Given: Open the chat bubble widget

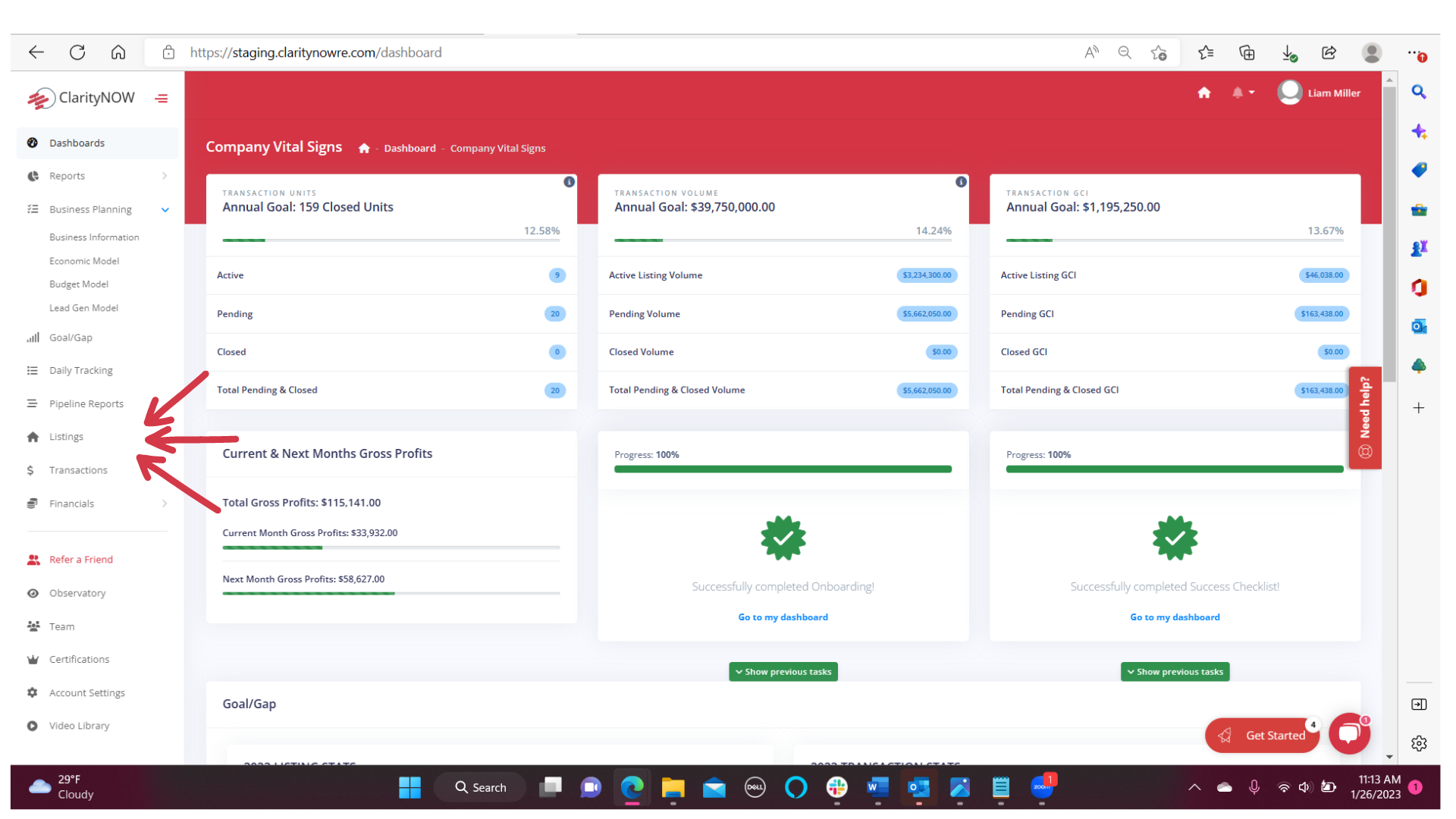Looking at the screenshot, I should [x=1349, y=733].
